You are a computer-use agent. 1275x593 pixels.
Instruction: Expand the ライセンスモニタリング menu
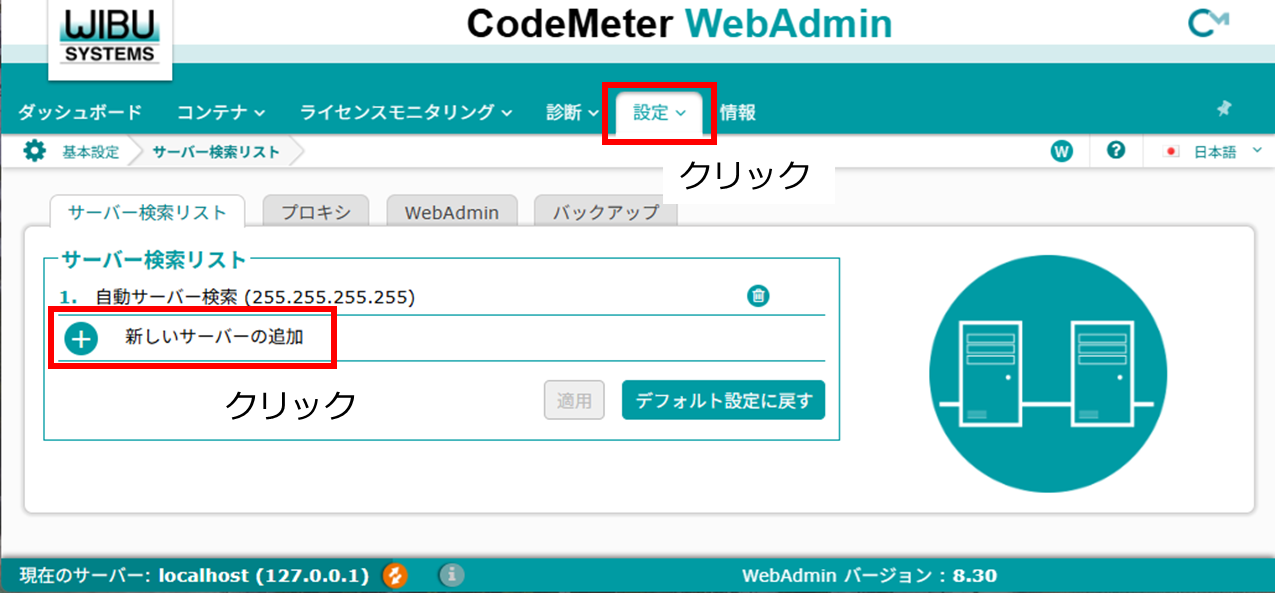406,113
